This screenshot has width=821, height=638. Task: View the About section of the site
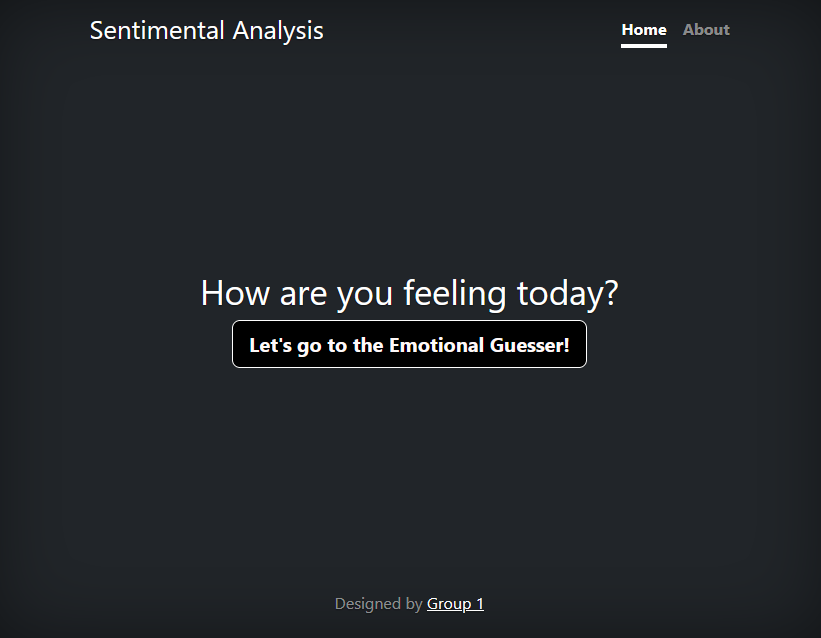(x=706, y=29)
